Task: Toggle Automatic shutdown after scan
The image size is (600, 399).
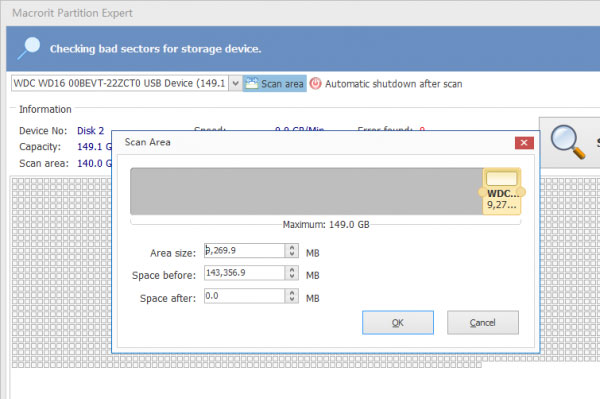Action: coord(386,83)
